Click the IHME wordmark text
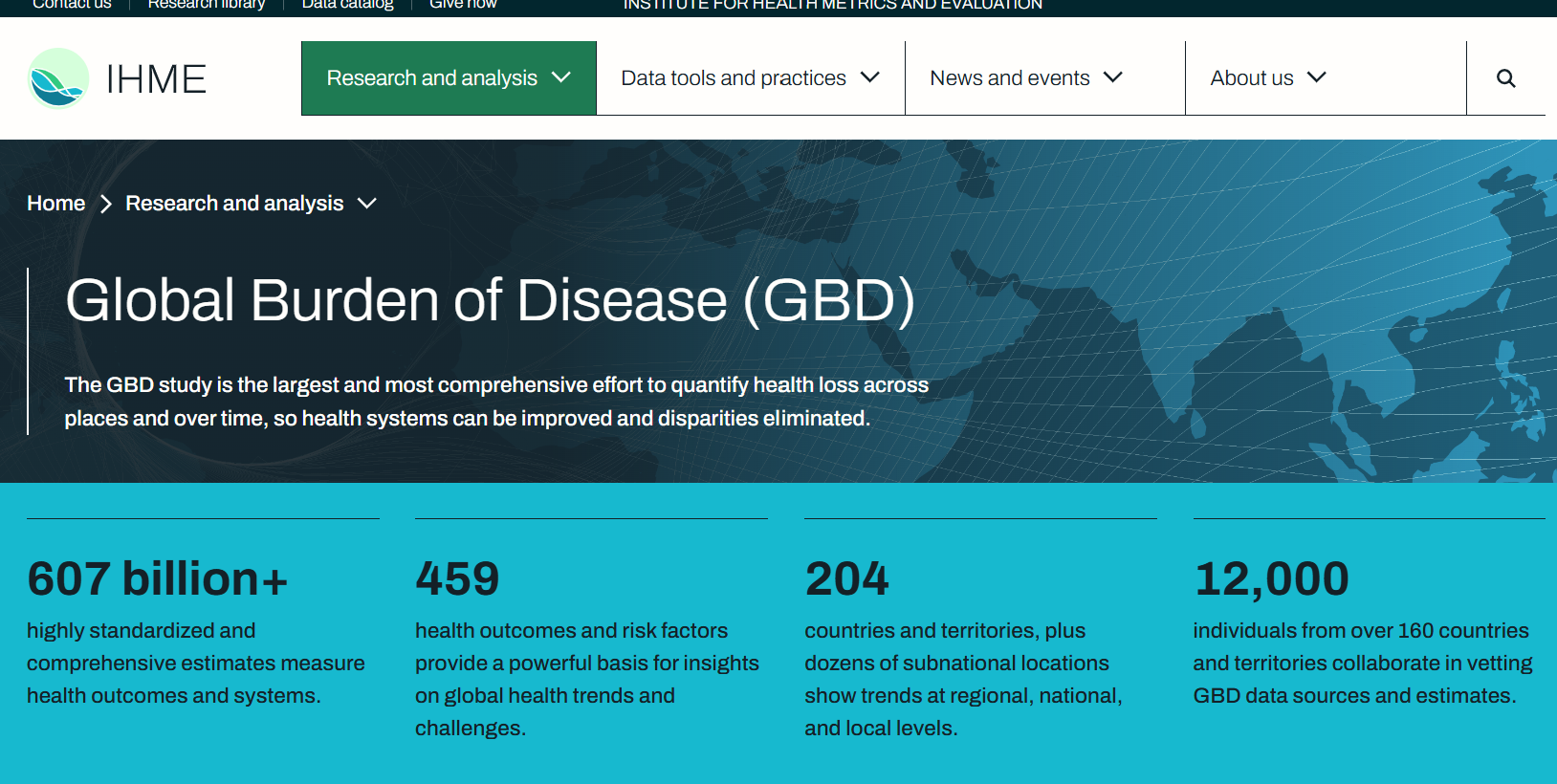 pyautogui.click(x=156, y=79)
